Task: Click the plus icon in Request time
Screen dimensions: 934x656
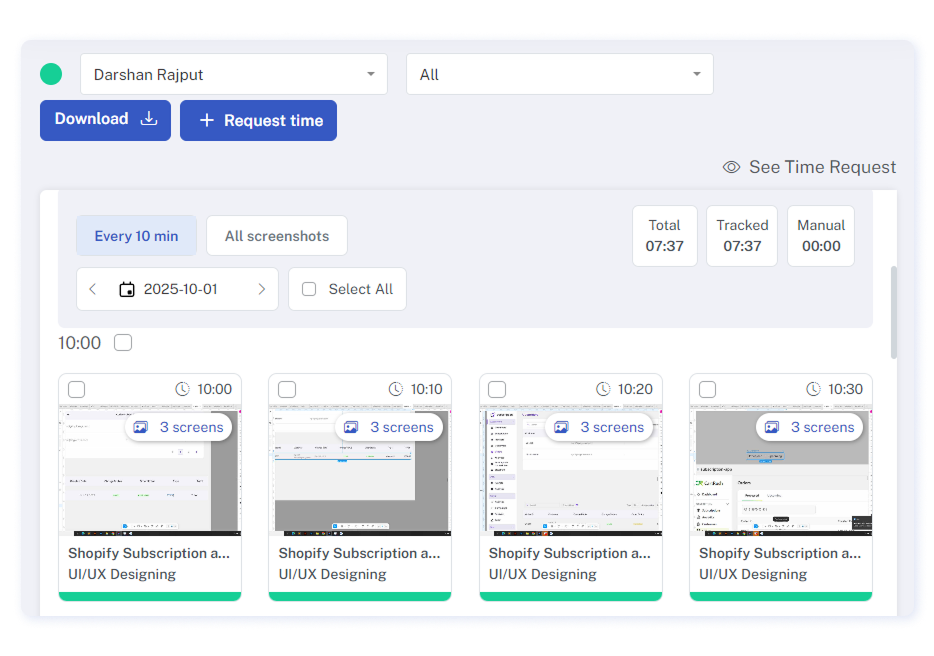Action: [207, 121]
